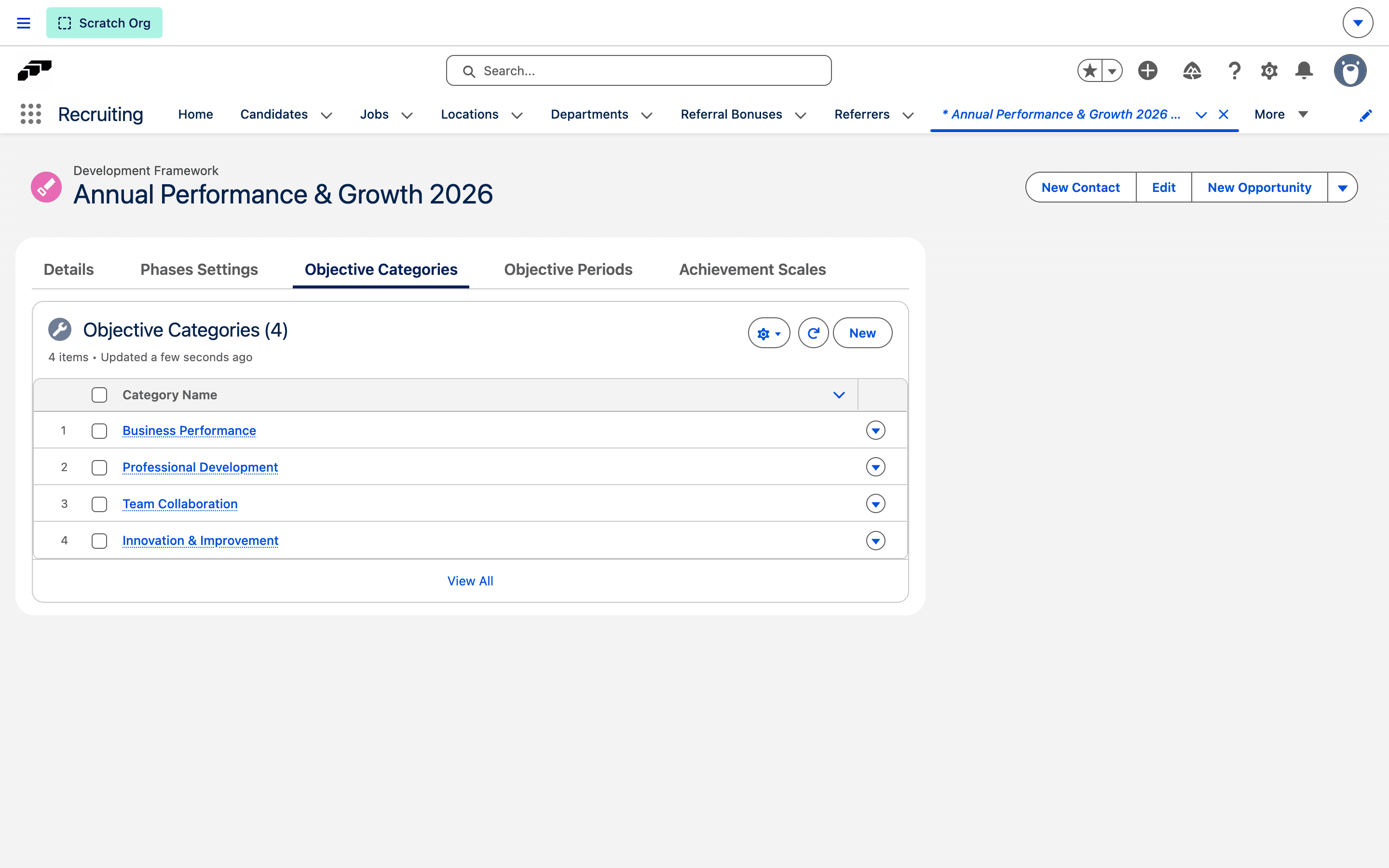Click the Scratch Org badge
This screenshot has height=868, width=1389.
coord(105,23)
